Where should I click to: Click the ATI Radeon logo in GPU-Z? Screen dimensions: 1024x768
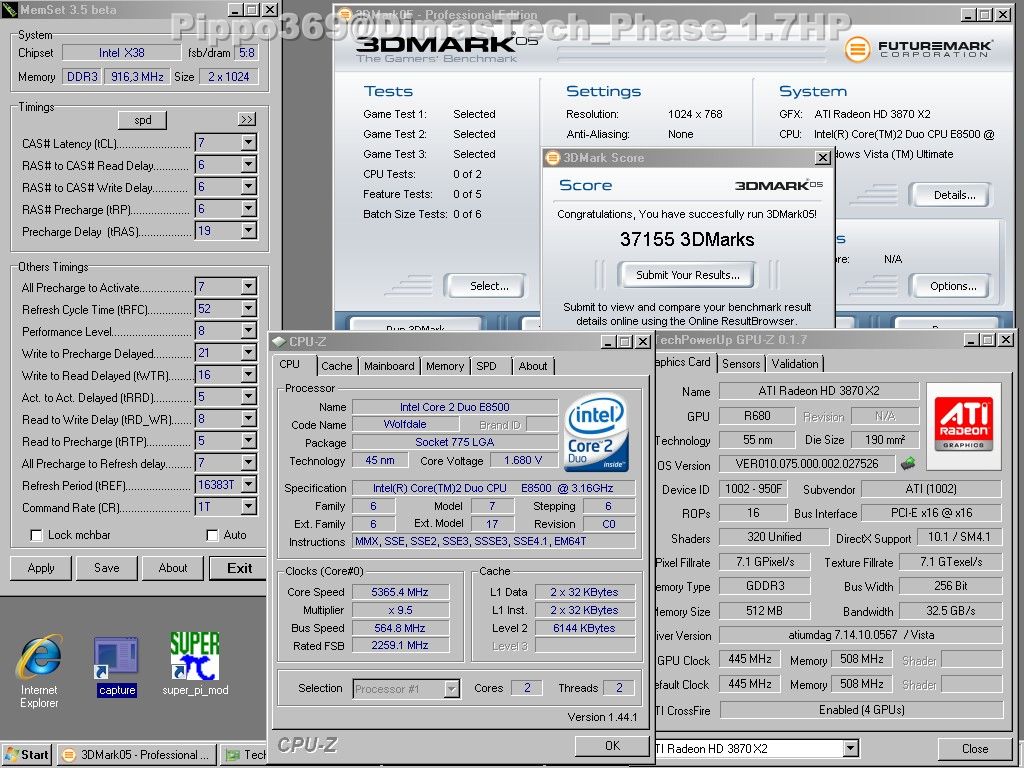pyautogui.click(x=963, y=426)
